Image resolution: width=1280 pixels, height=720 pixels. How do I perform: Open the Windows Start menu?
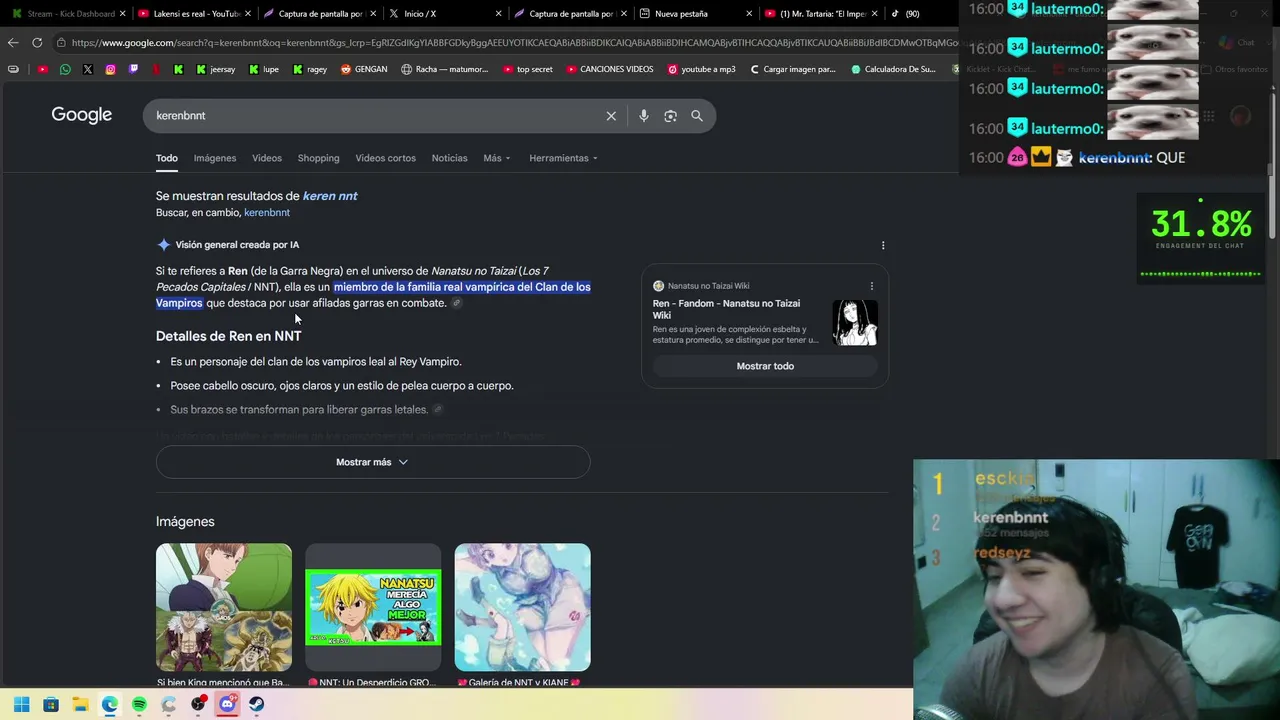(x=21, y=704)
